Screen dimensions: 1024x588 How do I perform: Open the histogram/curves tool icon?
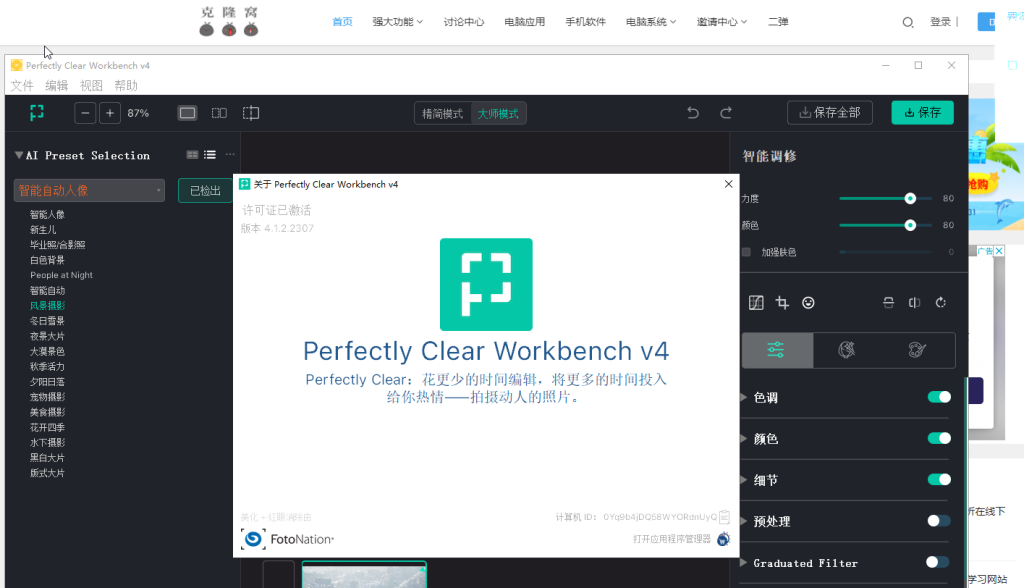[x=756, y=302]
